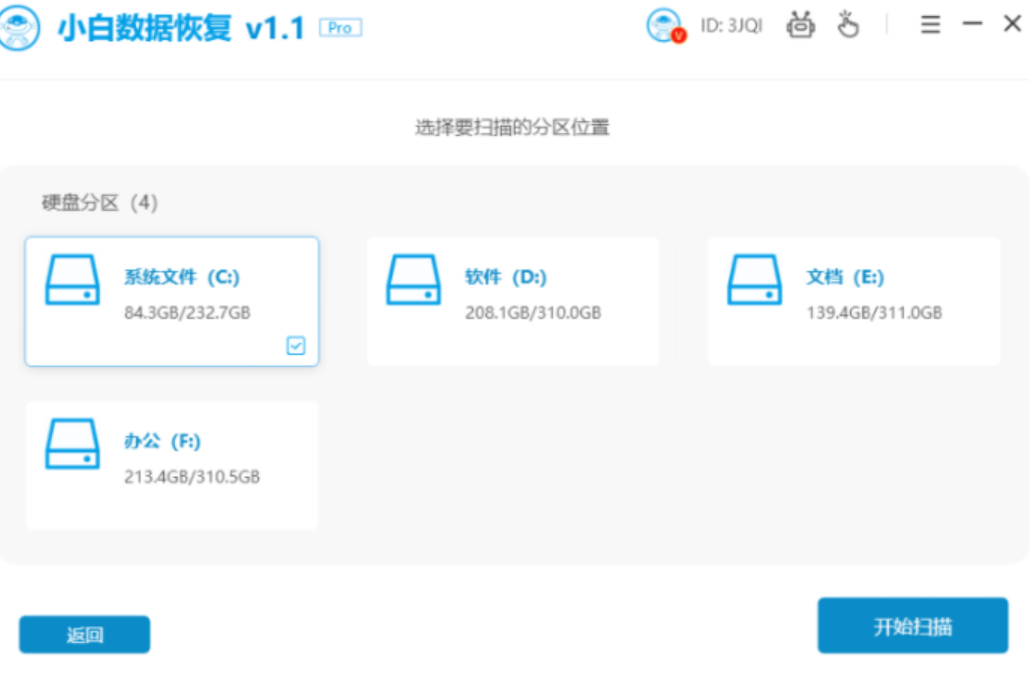
Task: Click the user avatar with VIP badge
Action: 664,26
